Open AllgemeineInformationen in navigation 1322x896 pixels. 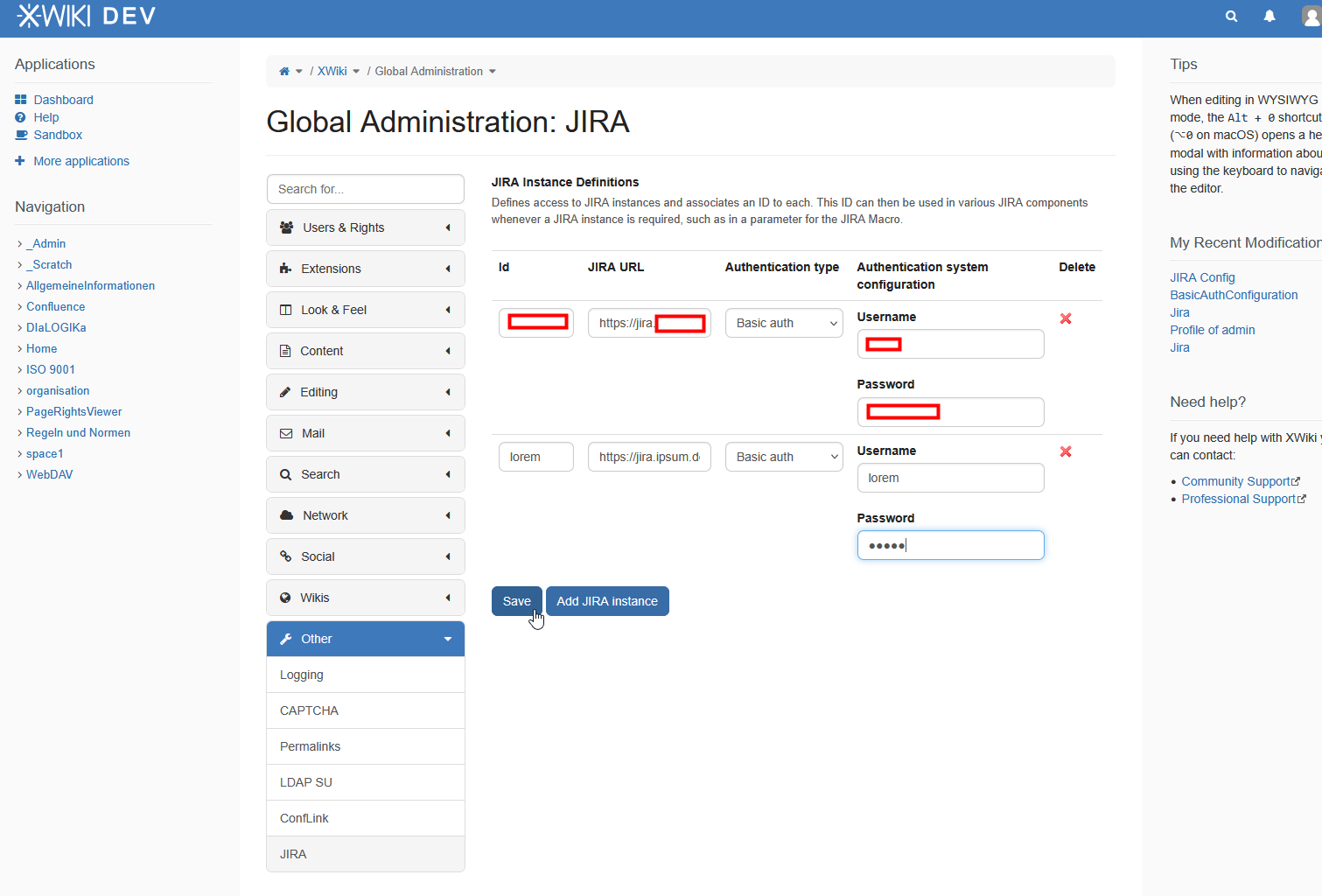(90, 285)
